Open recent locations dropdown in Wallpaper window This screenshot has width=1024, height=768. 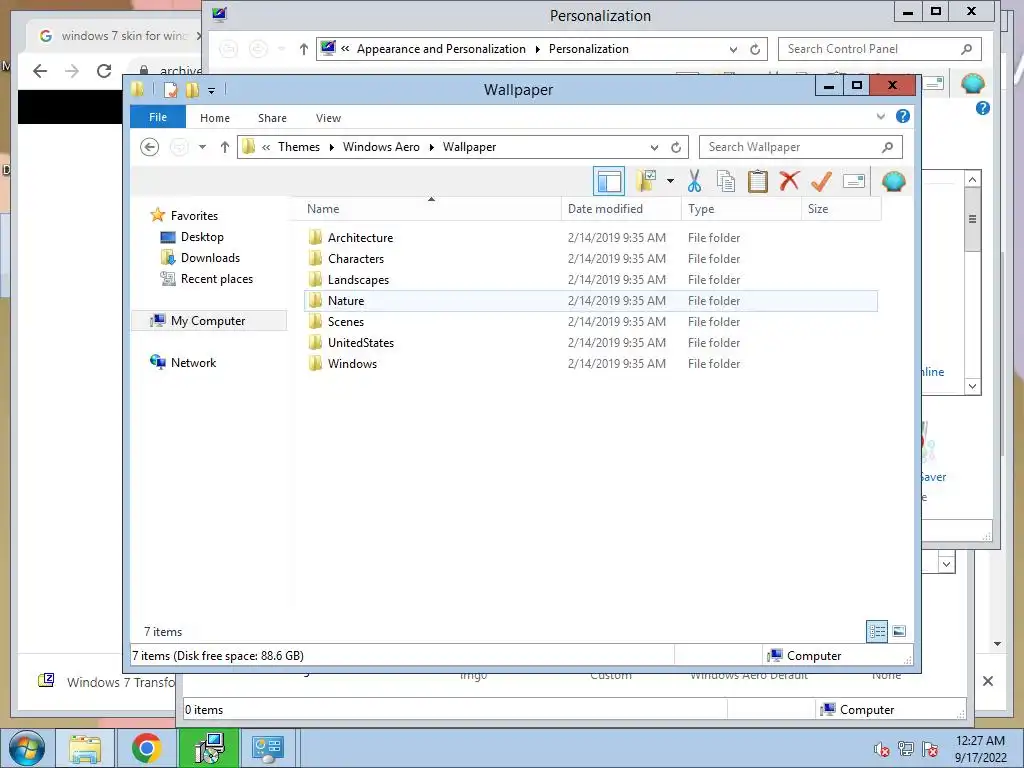click(202, 147)
